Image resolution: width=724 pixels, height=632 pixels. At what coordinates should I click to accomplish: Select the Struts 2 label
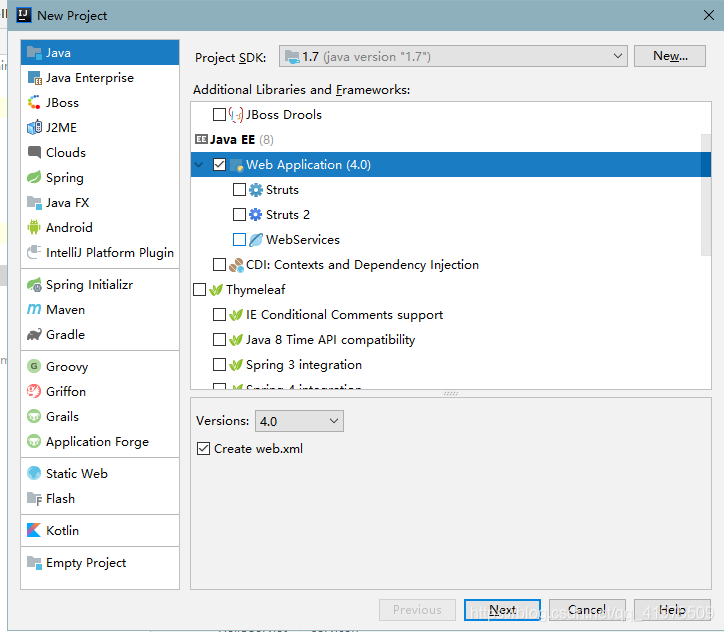[x=288, y=215]
